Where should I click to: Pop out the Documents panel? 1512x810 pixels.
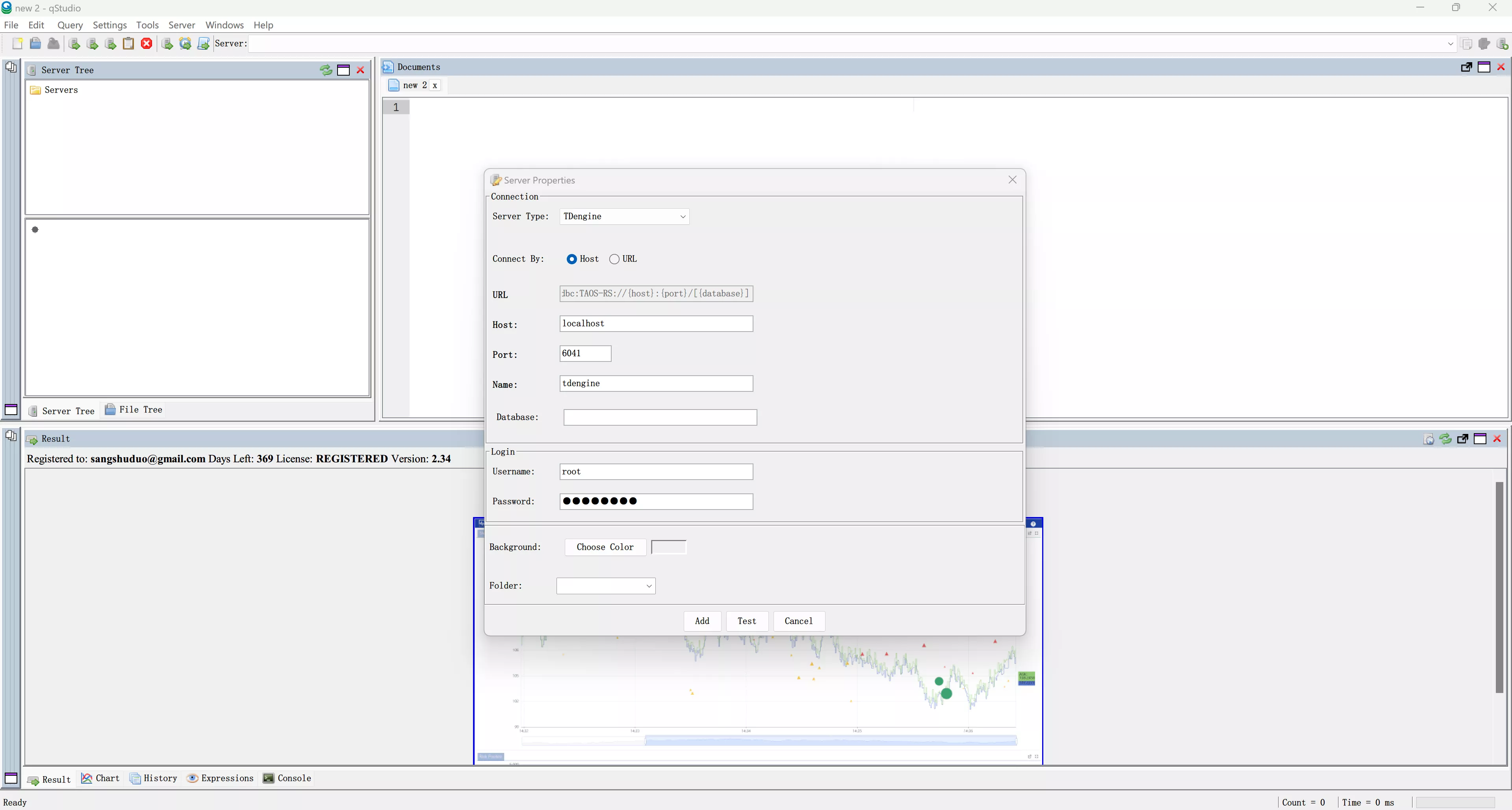click(x=1466, y=67)
